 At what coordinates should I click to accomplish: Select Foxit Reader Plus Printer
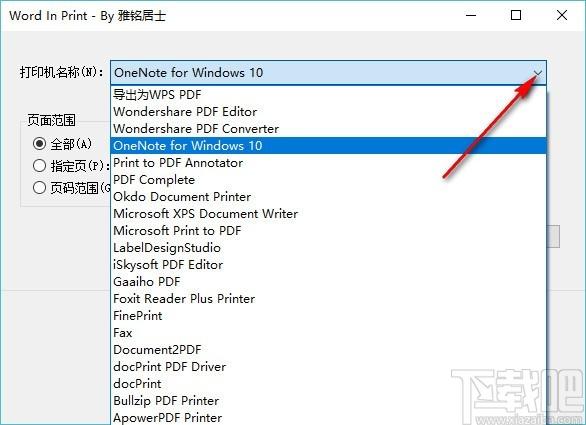[329, 299]
